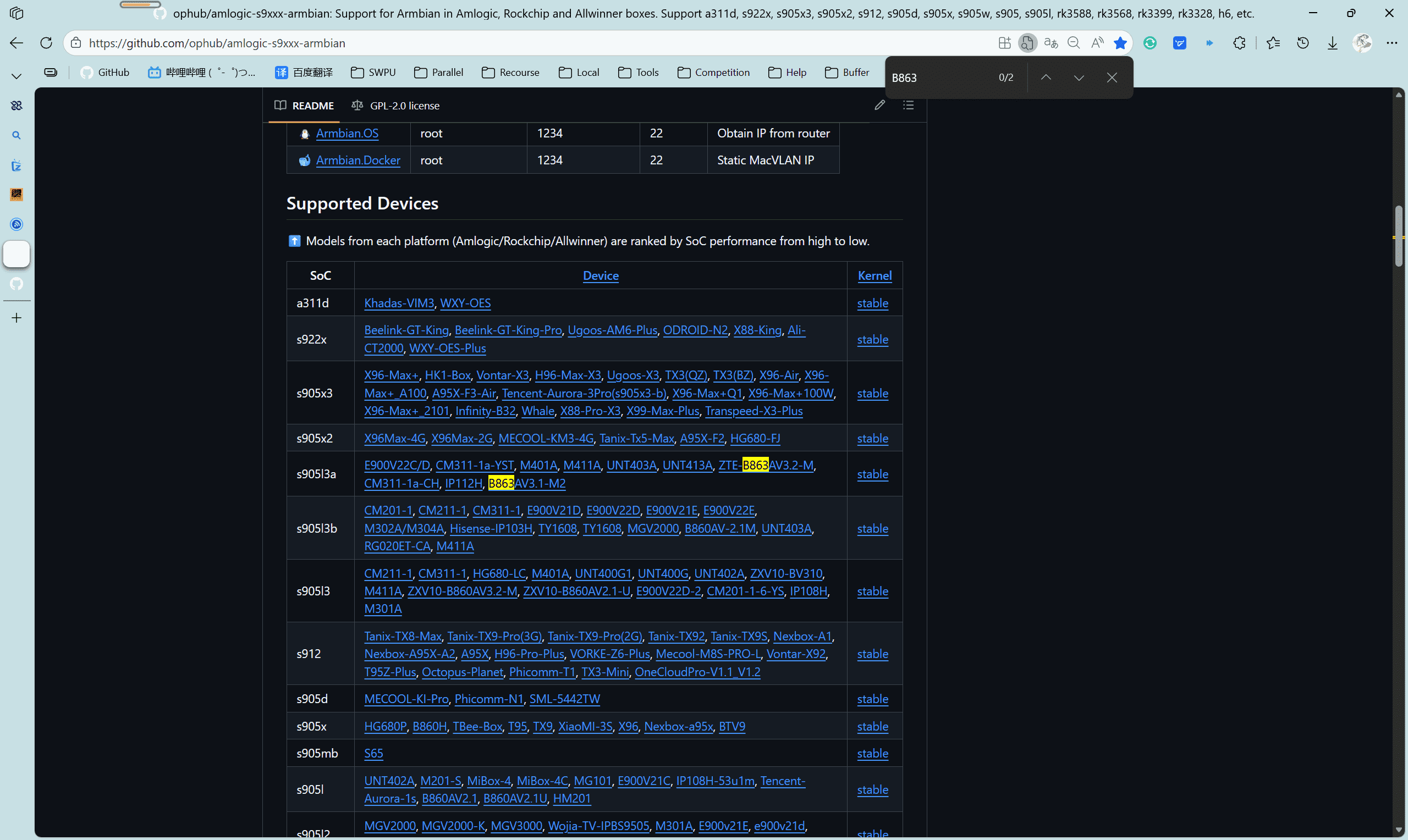Toggle the read aloud icon
Image resolution: width=1408 pixels, height=840 pixels.
click(x=1097, y=43)
